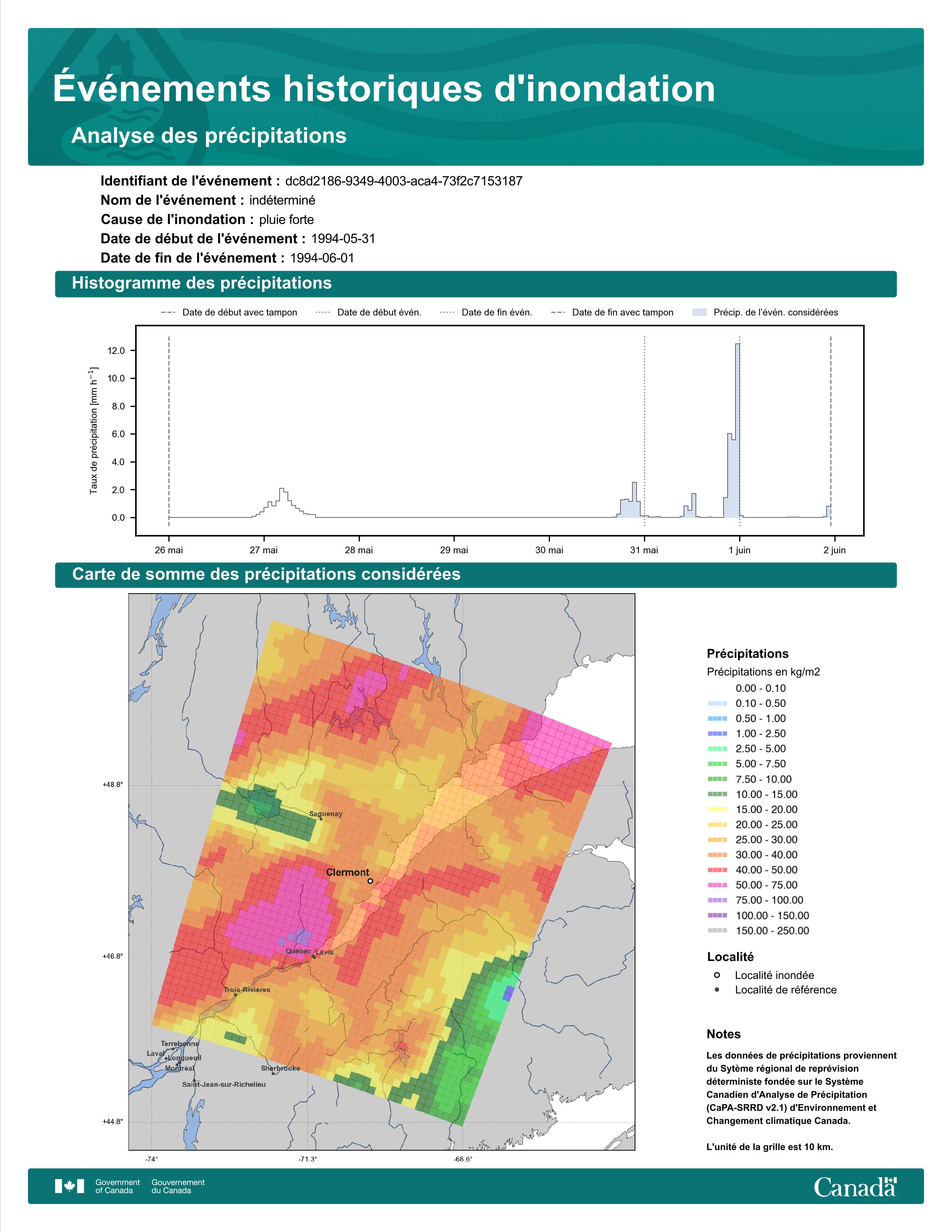Viewport: 952px width, 1232px height.
Task: Click the Laval label on map
Action: [x=155, y=1053]
